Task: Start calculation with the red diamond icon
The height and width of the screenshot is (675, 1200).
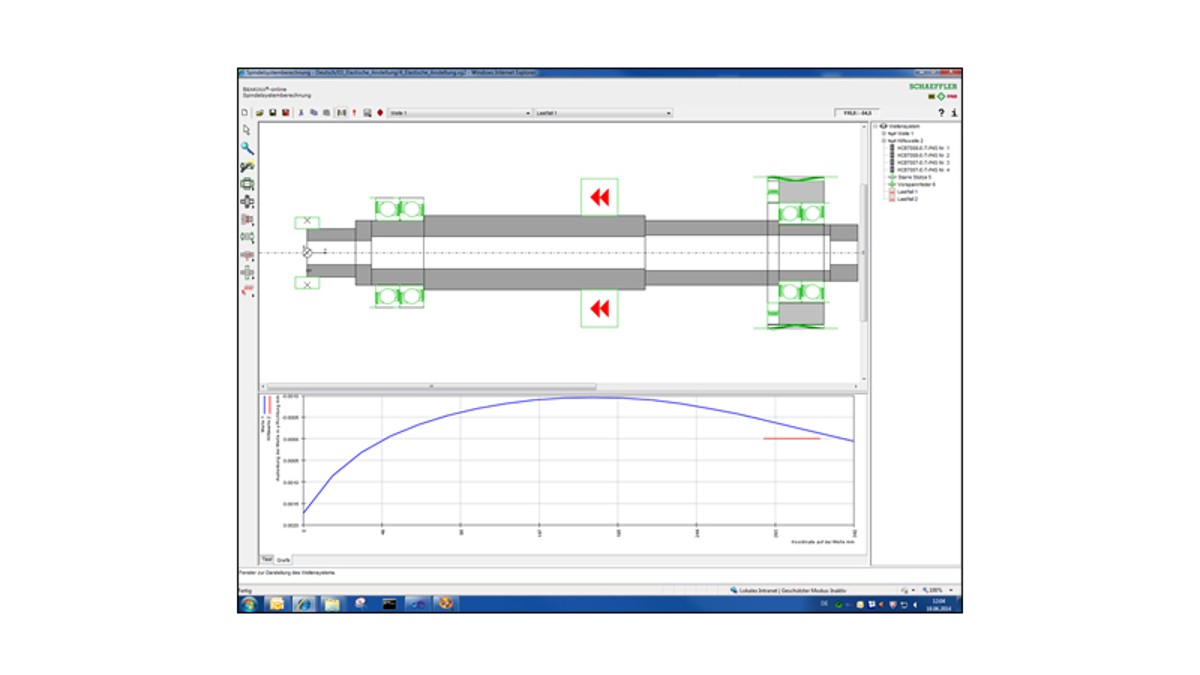Action: point(379,112)
